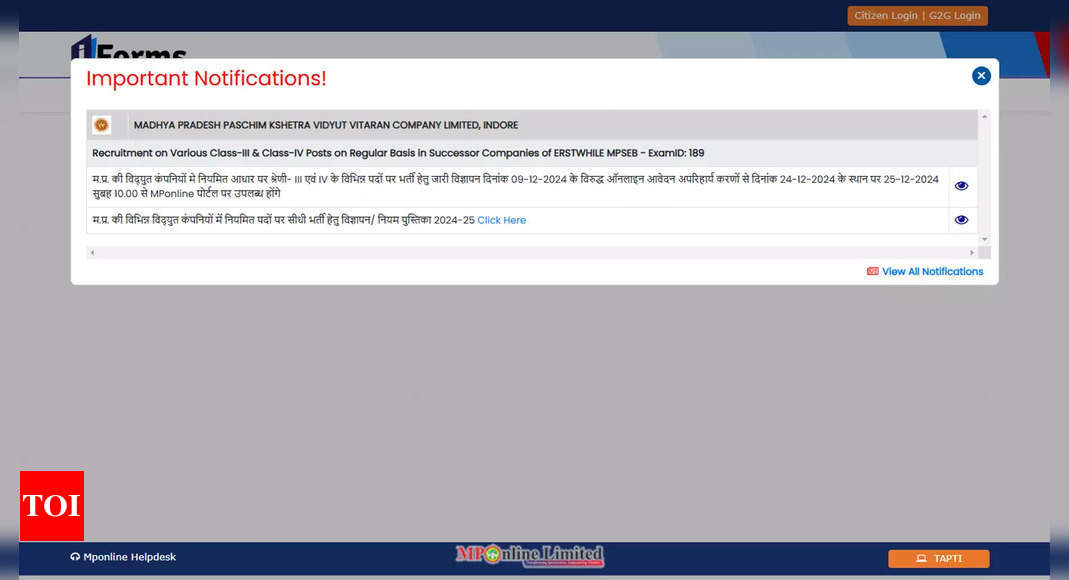Click the MPOnline Limited logo
The height and width of the screenshot is (580, 1069).
point(530,555)
